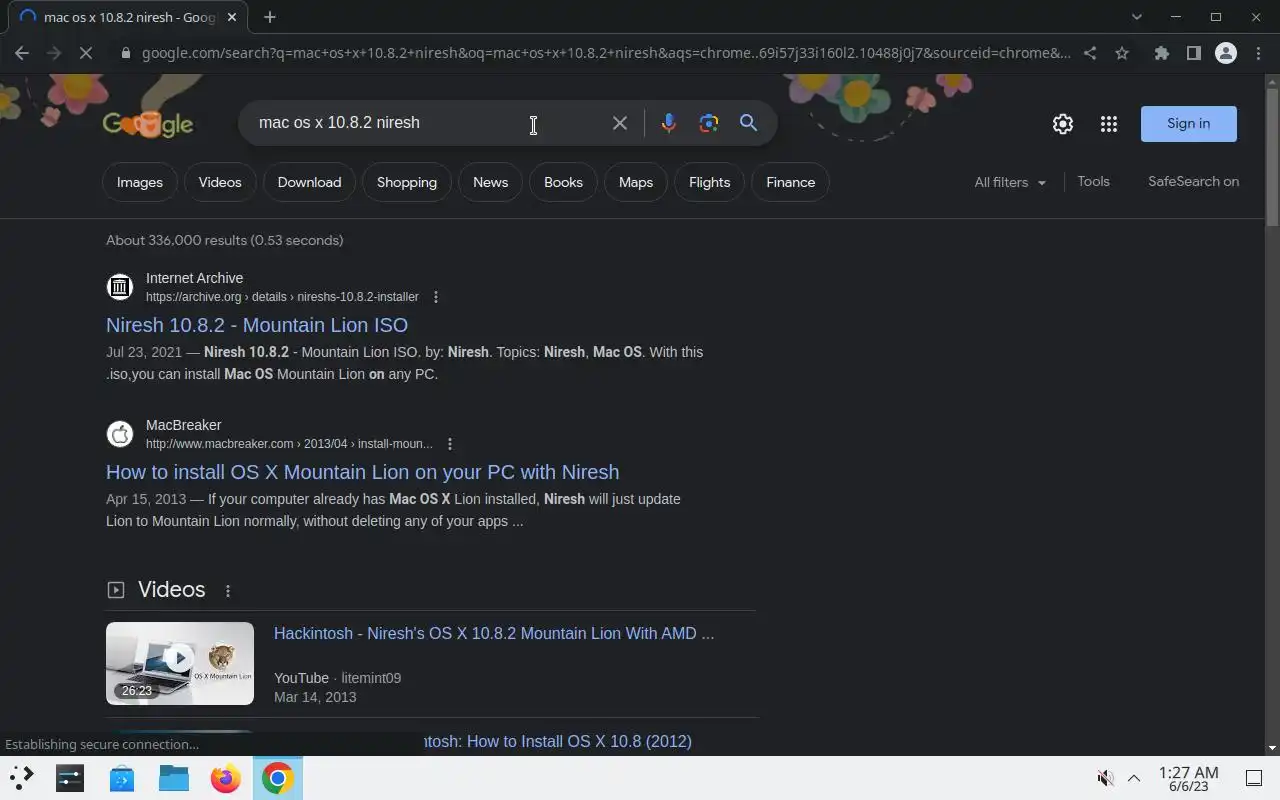Share this page from address bar
This screenshot has height=800, width=1280.
pyautogui.click(x=1090, y=53)
